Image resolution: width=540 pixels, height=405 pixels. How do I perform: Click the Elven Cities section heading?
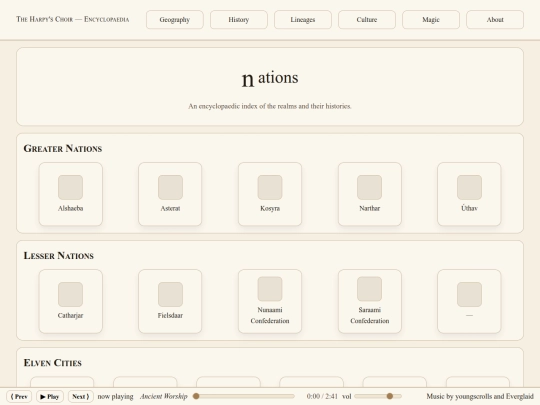tap(53, 363)
